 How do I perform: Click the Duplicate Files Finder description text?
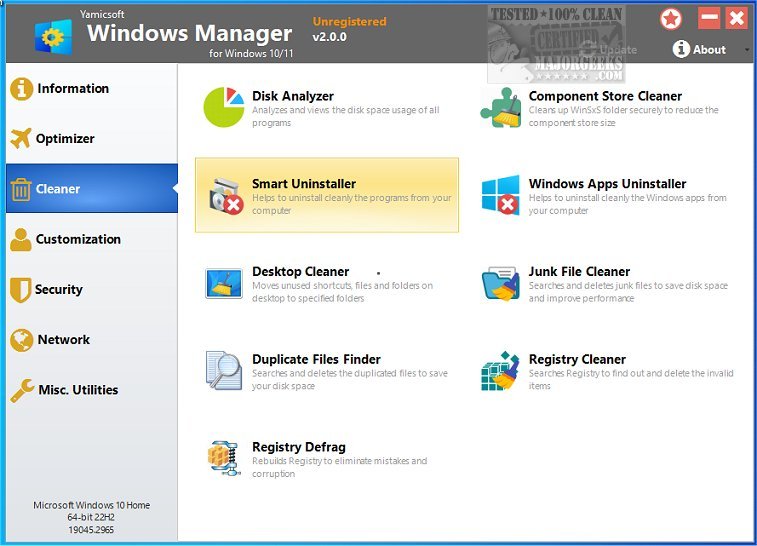pos(350,379)
